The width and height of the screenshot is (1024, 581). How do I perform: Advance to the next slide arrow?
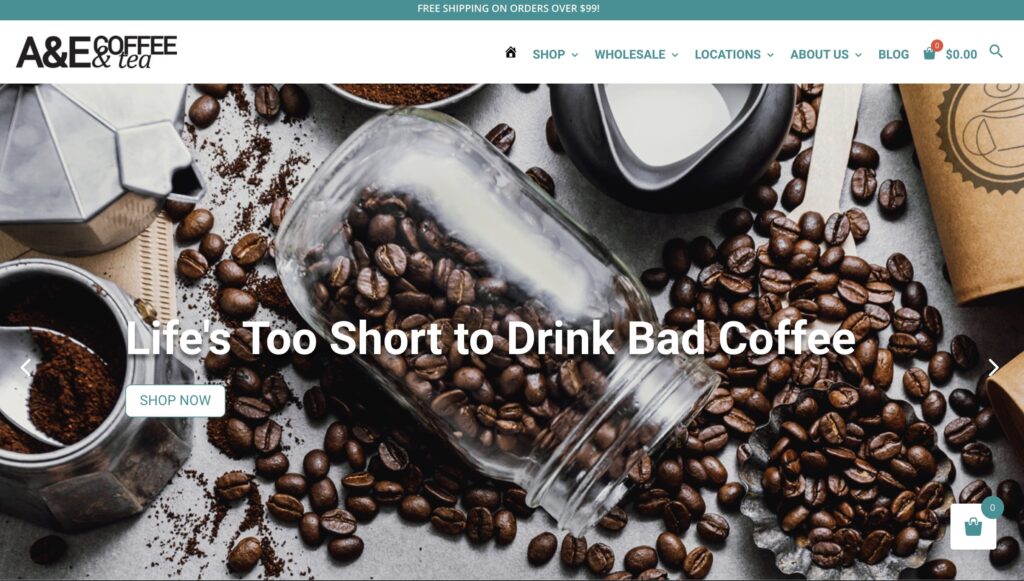993,368
